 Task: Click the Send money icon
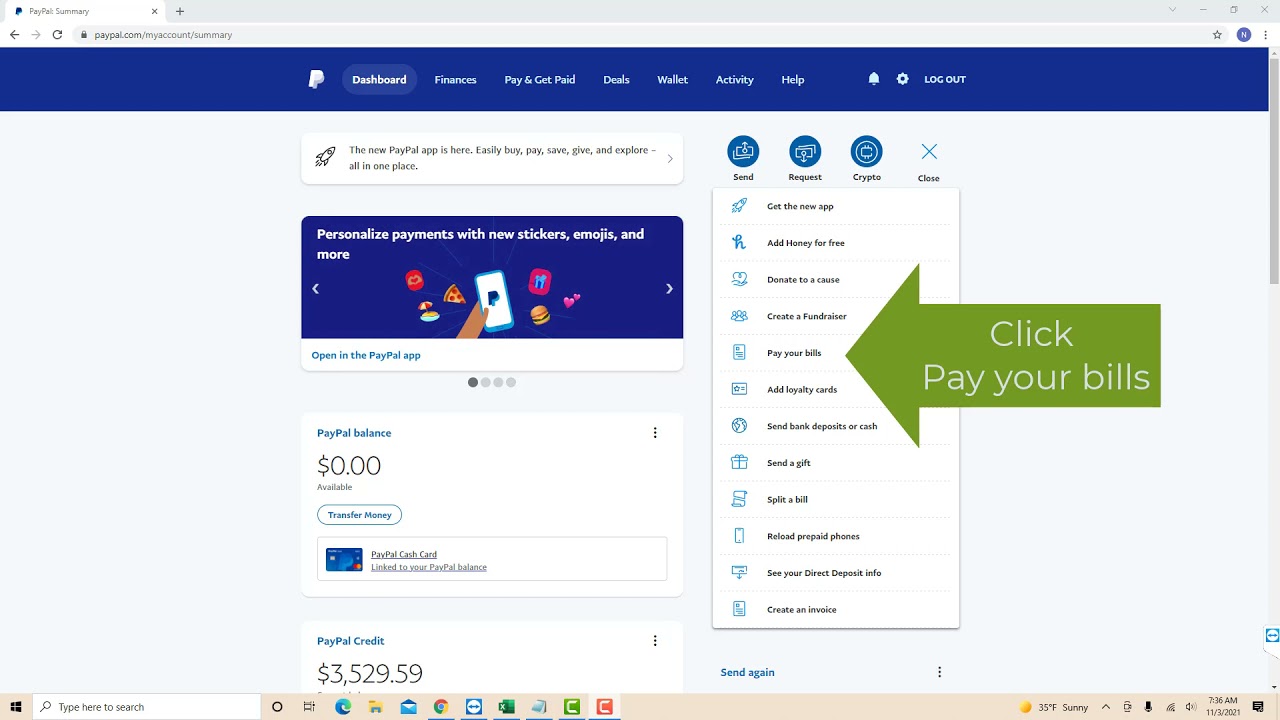tap(743, 149)
